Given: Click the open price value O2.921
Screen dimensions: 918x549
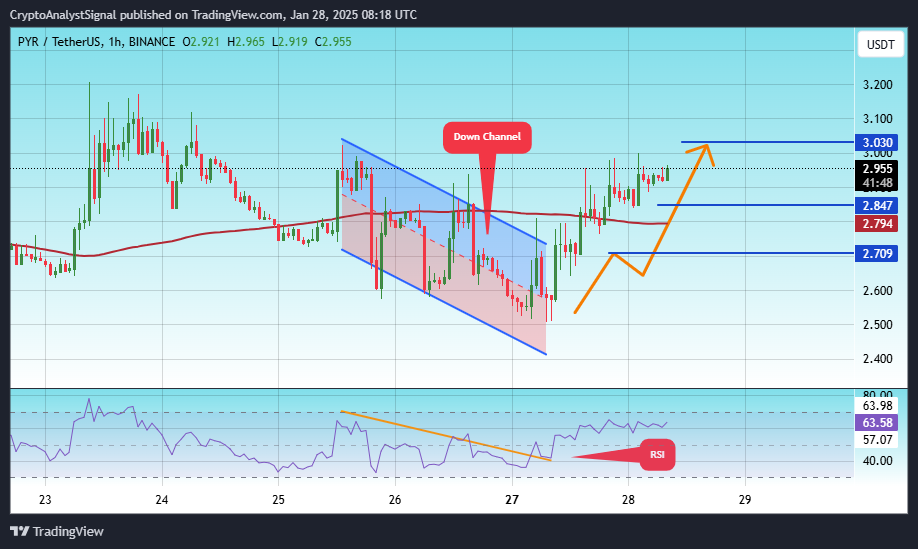Looking at the screenshot, I should [x=201, y=42].
